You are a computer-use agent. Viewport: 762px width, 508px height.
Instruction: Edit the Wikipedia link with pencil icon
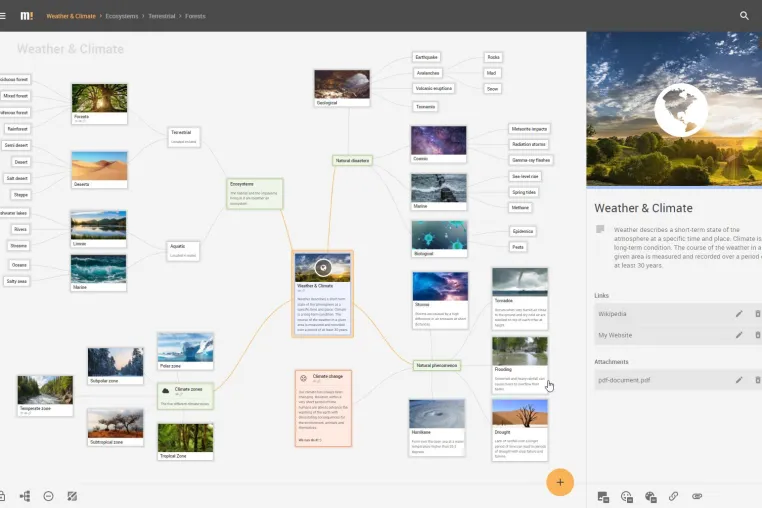point(739,314)
